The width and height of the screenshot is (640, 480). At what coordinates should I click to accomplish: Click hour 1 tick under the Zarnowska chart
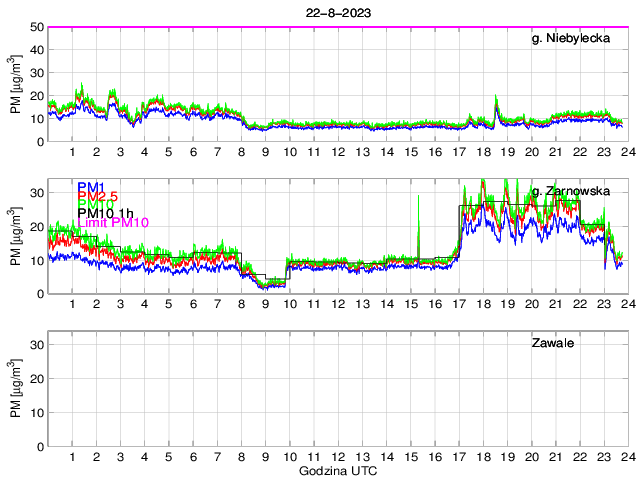[73, 304]
